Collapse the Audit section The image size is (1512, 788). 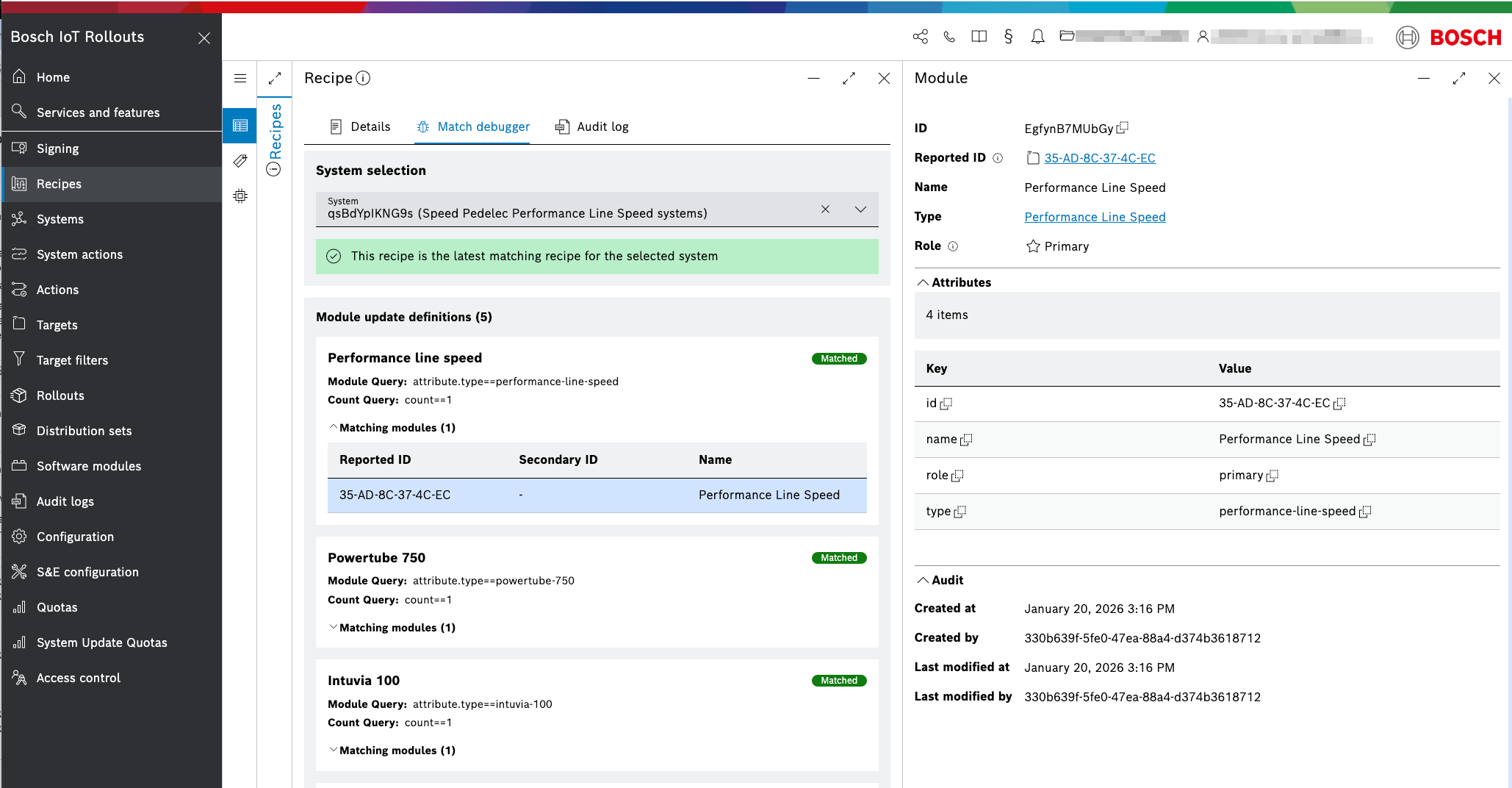[923, 580]
